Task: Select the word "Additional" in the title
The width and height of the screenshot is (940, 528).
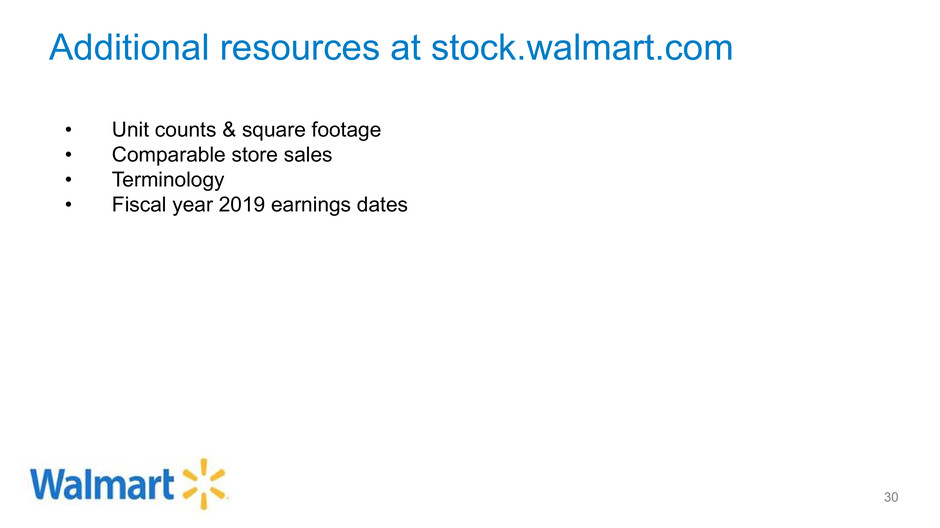Action: click(129, 48)
